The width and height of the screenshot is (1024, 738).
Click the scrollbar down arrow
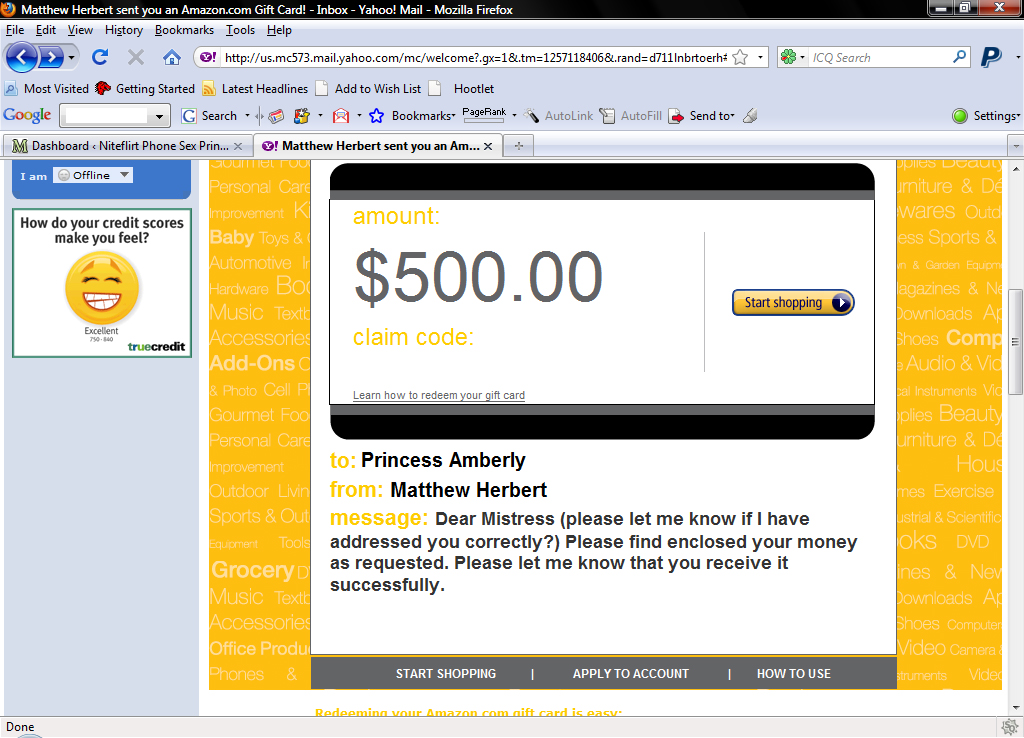[x=1015, y=708]
